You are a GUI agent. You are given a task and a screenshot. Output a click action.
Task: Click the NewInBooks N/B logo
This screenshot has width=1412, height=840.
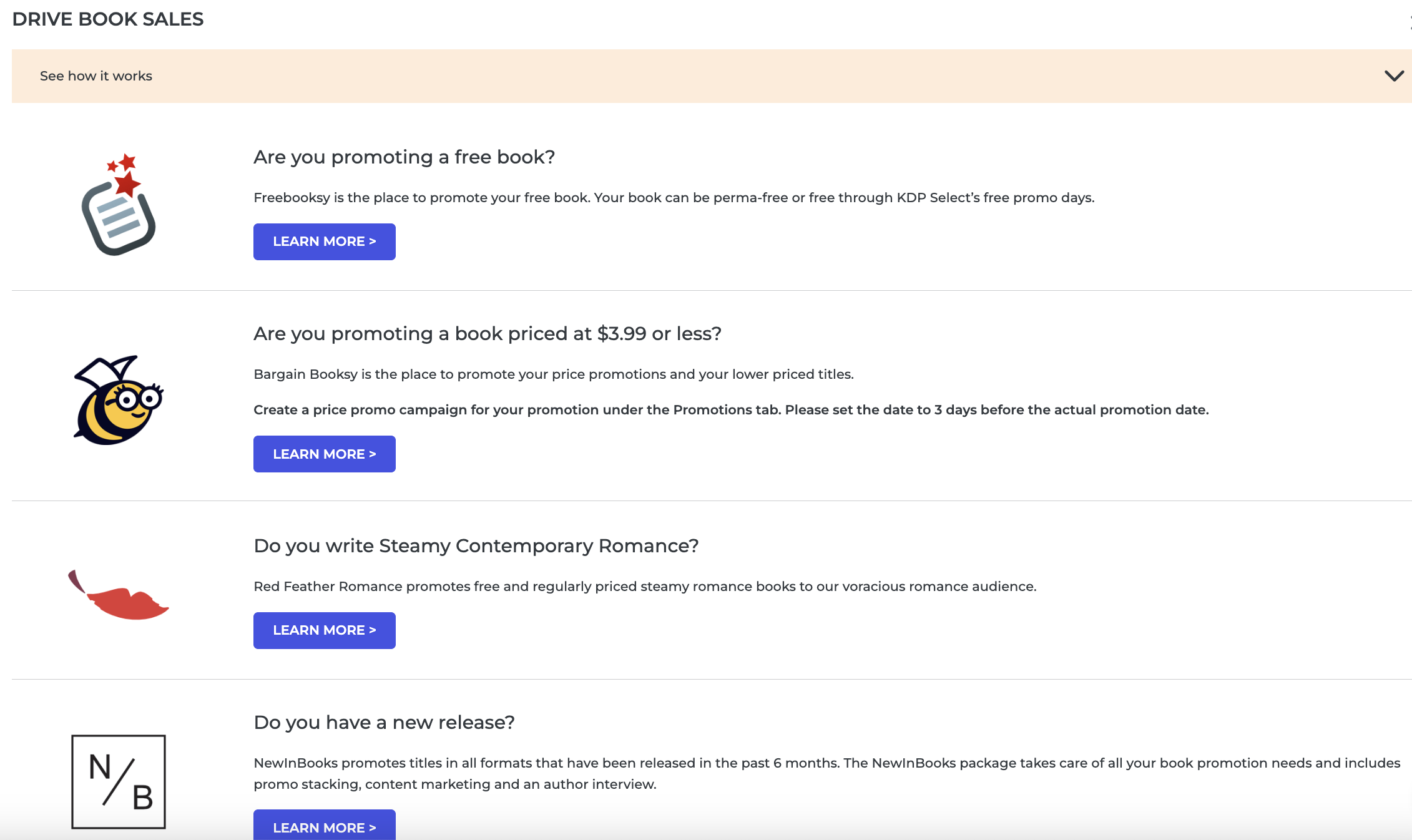[119, 782]
